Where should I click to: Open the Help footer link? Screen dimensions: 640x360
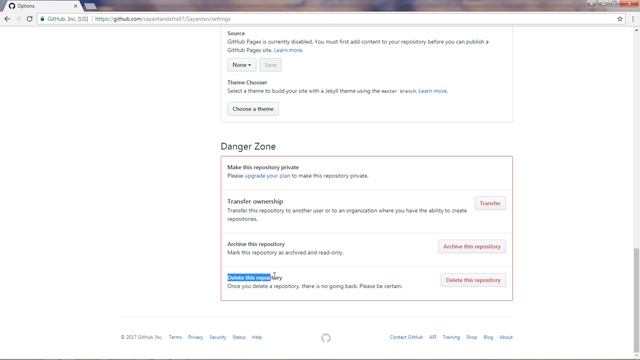click(256, 337)
